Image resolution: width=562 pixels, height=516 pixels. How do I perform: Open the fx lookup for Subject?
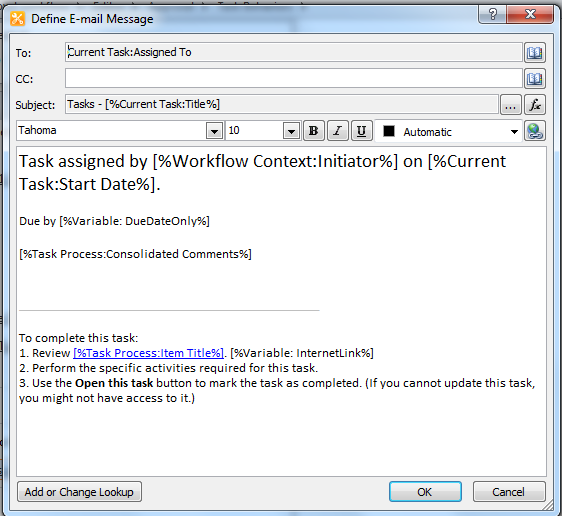tap(535, 105)
